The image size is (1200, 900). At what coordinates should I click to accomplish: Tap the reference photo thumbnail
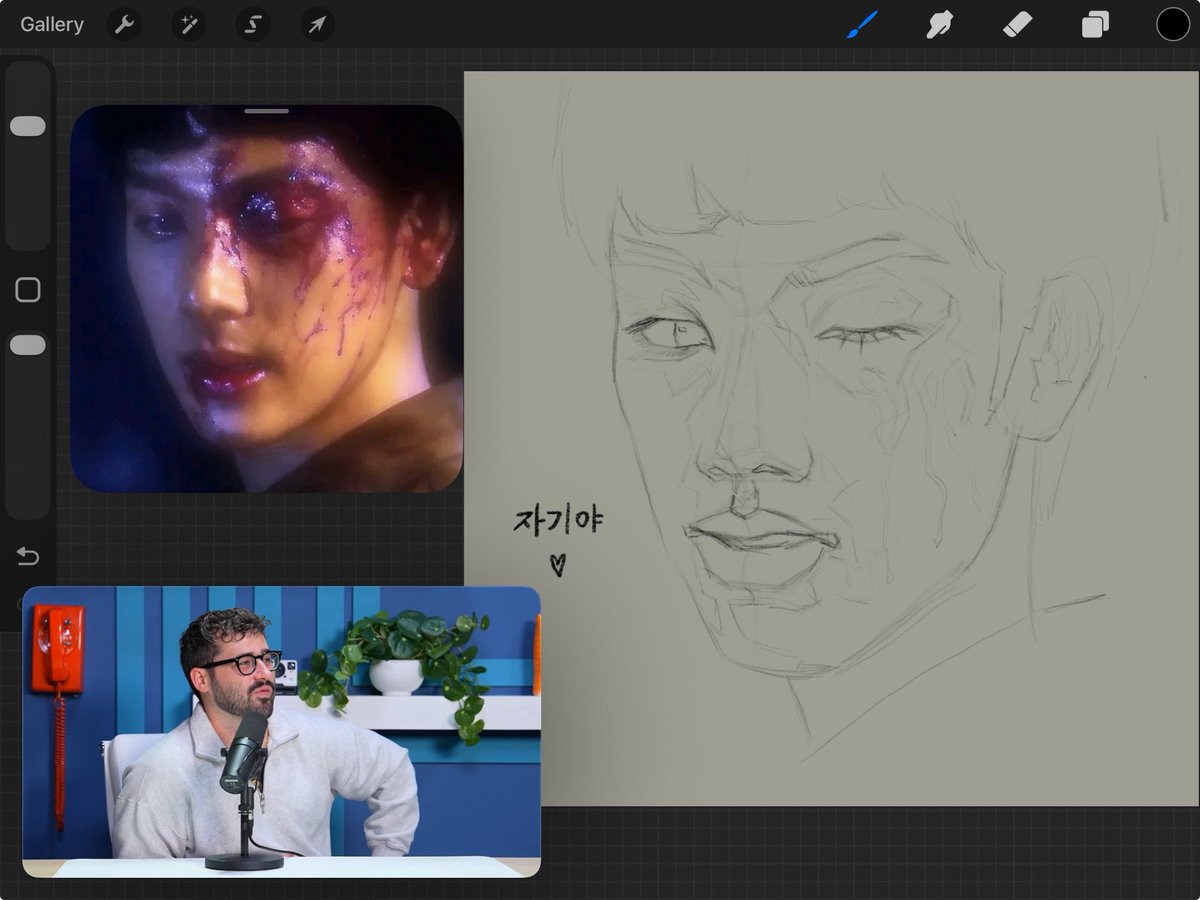[266, 299]
